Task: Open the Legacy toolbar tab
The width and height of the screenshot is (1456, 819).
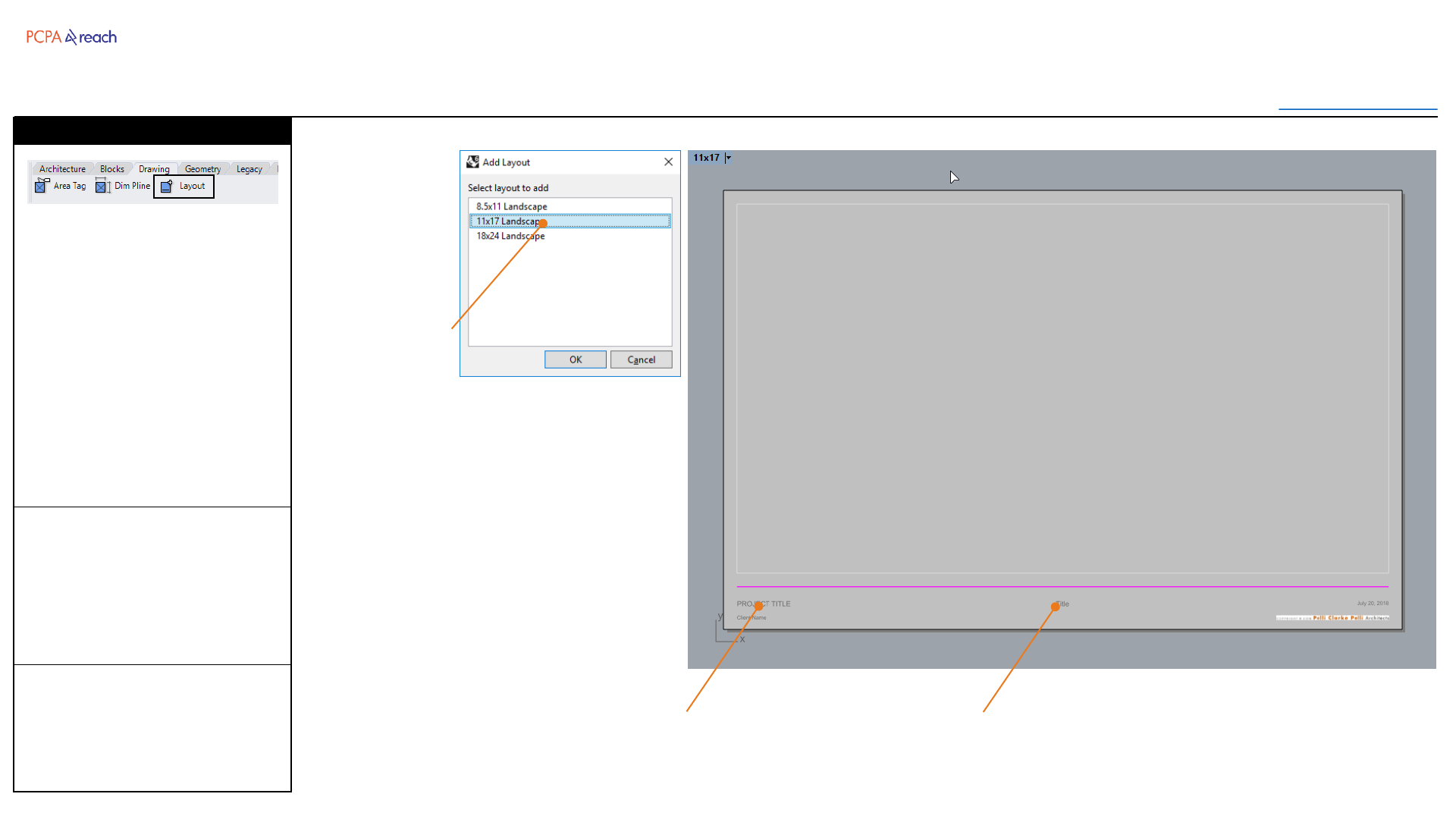Action: click(x=249, y=169)
